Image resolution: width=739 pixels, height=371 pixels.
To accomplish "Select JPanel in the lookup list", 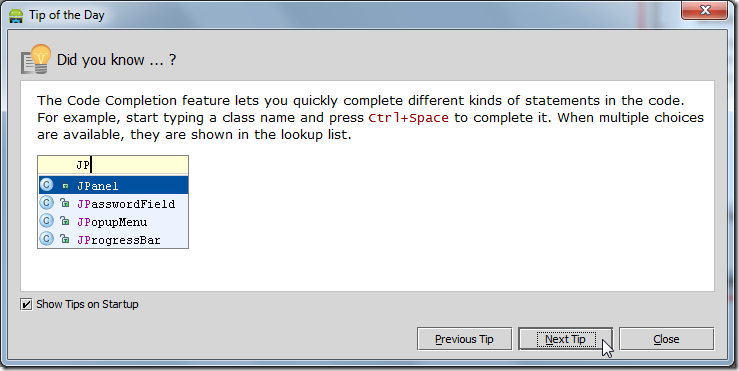I will pos(113,185).
